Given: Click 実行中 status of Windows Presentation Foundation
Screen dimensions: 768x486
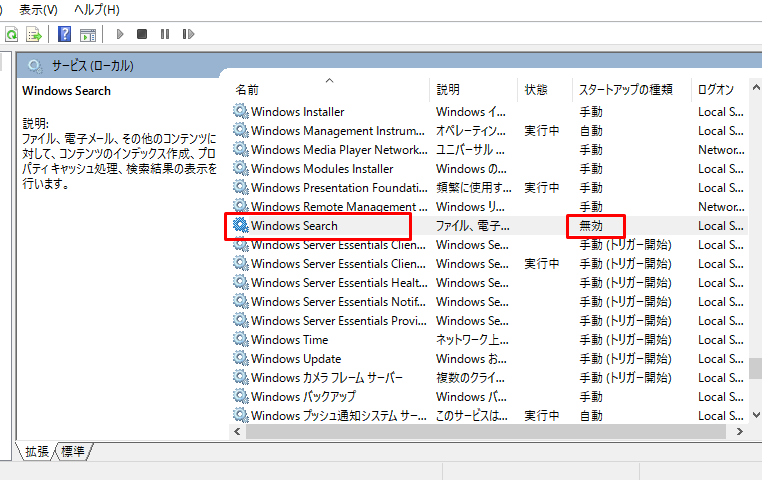Looking at the screenshot, I should 541,188.
